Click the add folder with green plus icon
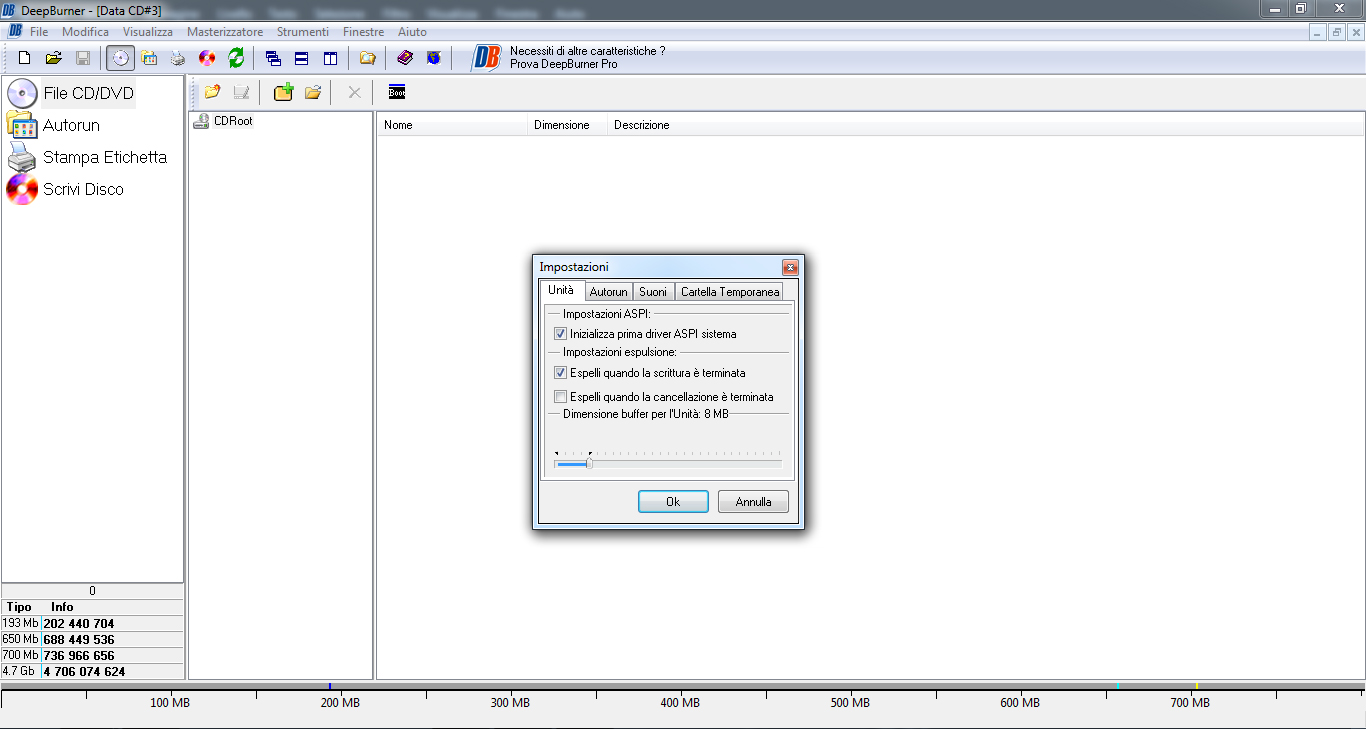This screenshot has height=729, width=1366. pos(283,93)
